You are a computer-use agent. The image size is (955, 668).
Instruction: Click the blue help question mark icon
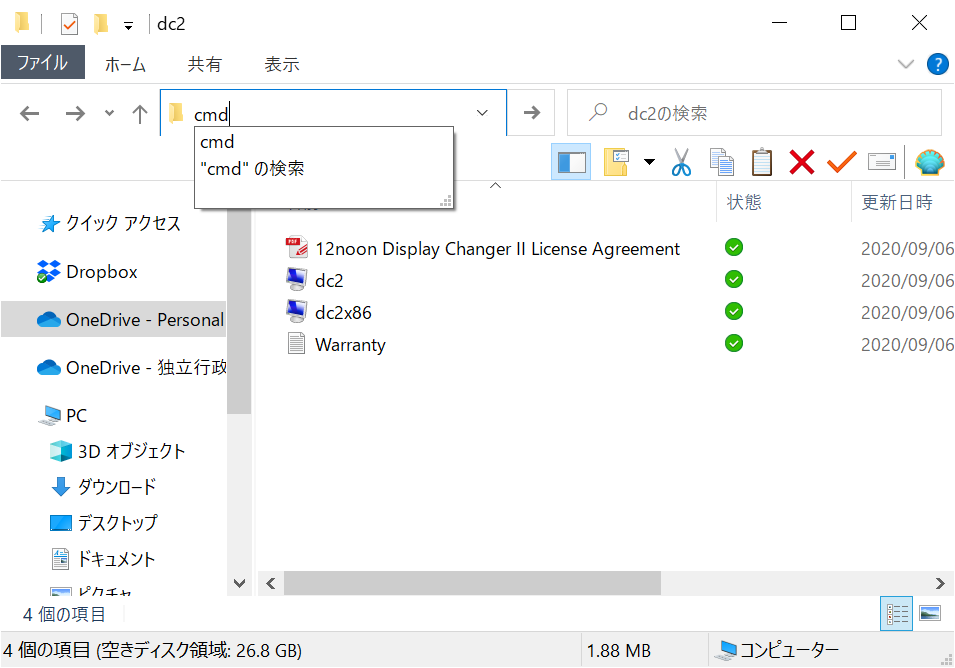click(x=937, y=64)
